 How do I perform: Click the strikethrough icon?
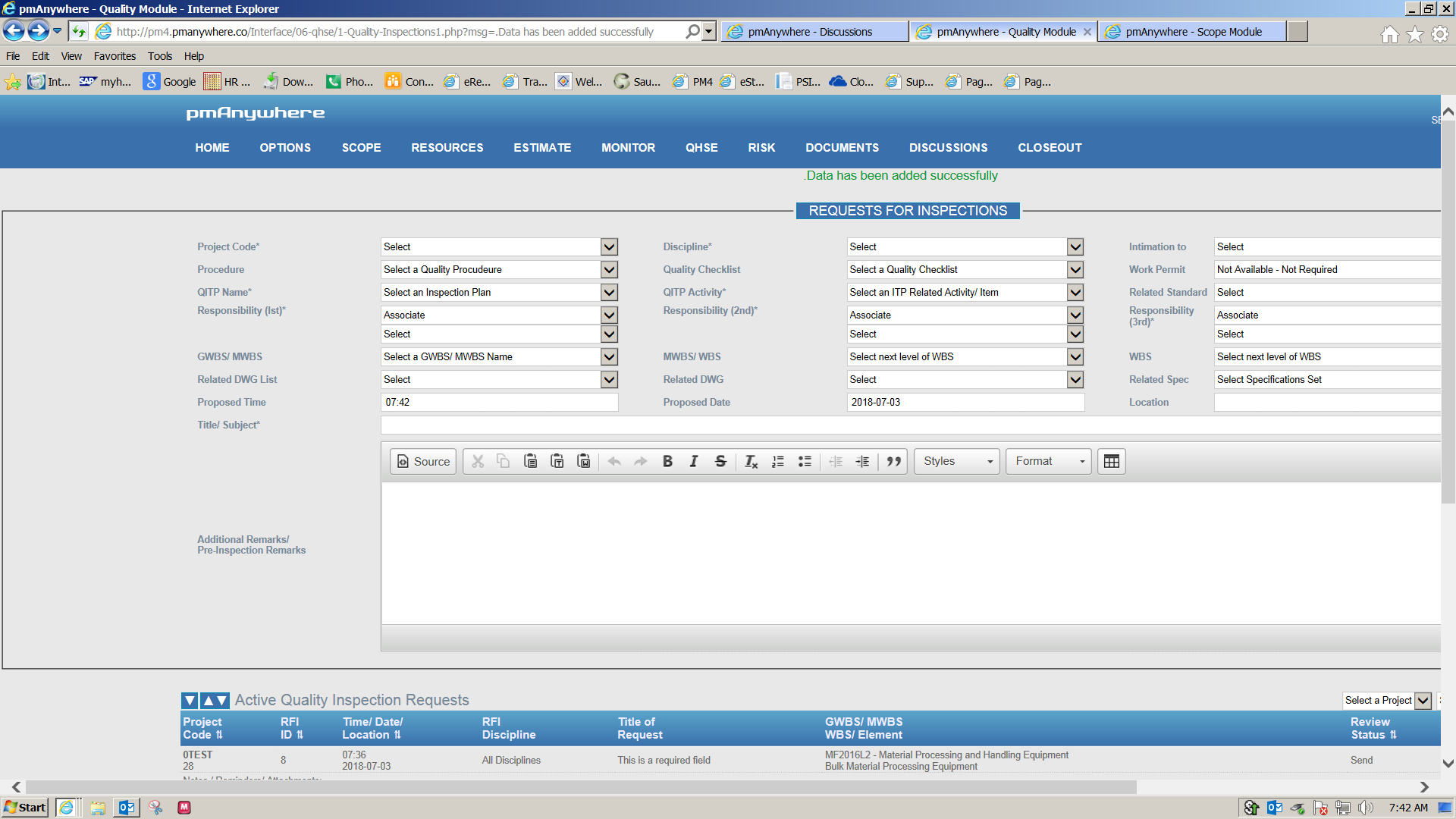point(720,461)
